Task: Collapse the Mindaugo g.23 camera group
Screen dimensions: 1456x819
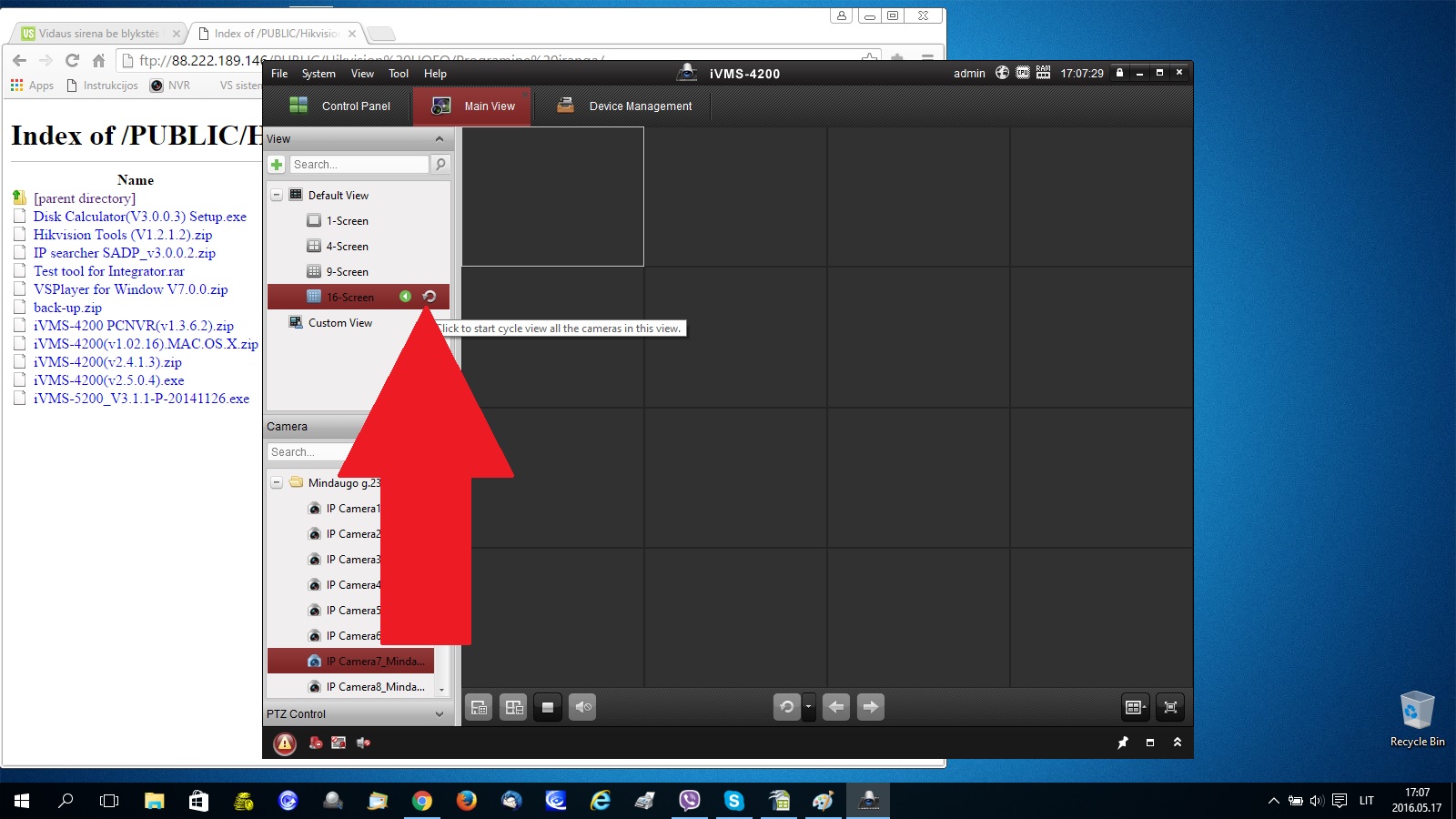Action: point(277,482)
